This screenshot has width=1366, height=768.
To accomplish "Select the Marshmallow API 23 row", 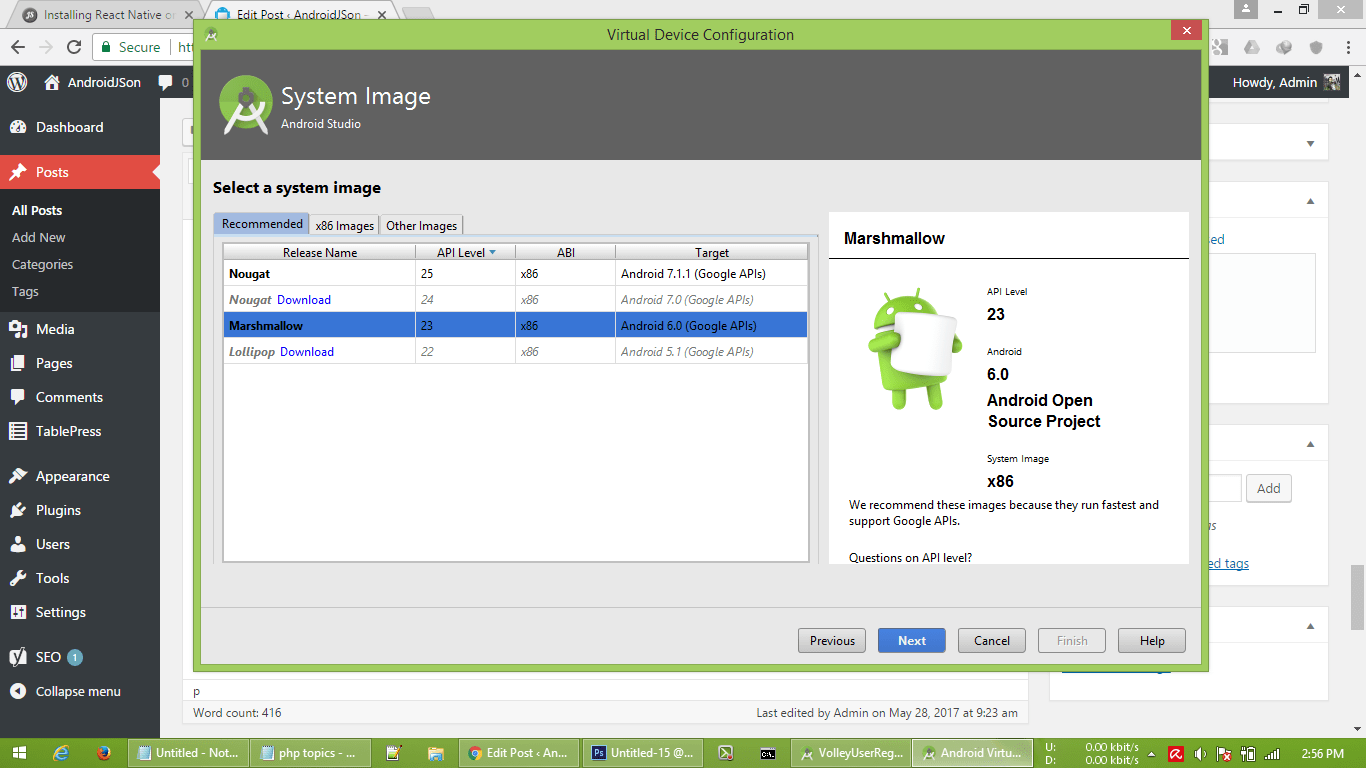I will 515,325.
